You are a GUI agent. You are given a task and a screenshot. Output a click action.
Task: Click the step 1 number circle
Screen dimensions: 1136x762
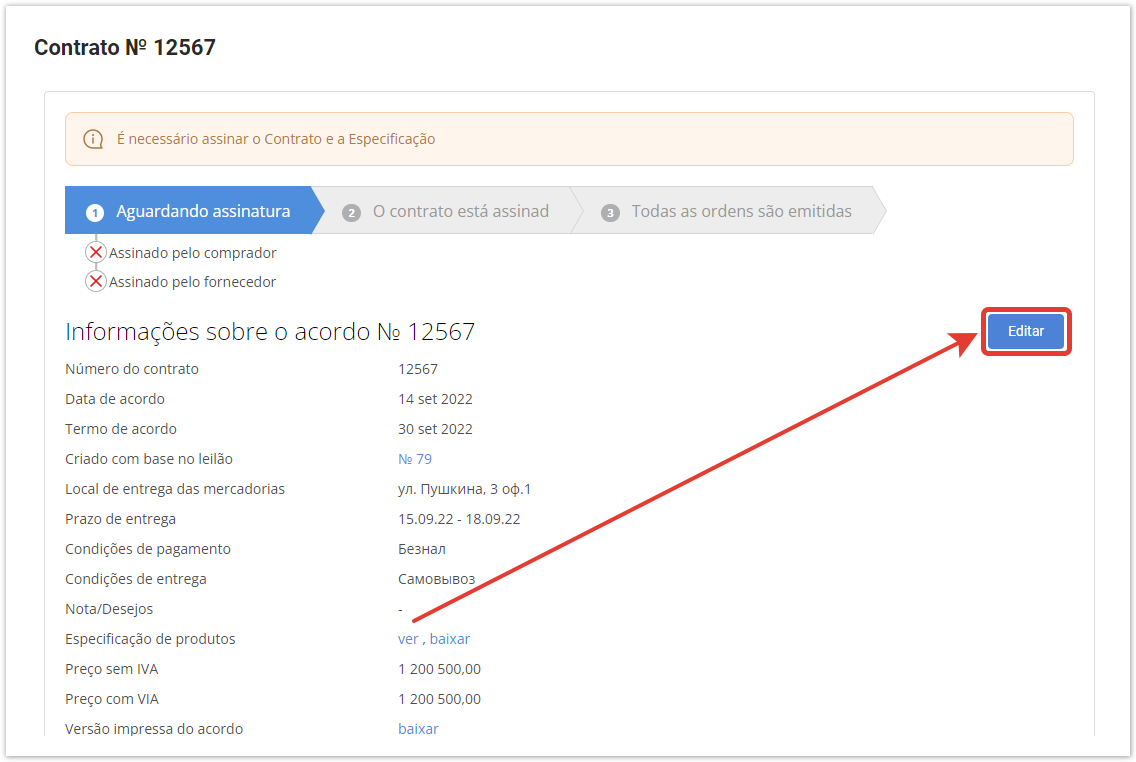(95, 212)
